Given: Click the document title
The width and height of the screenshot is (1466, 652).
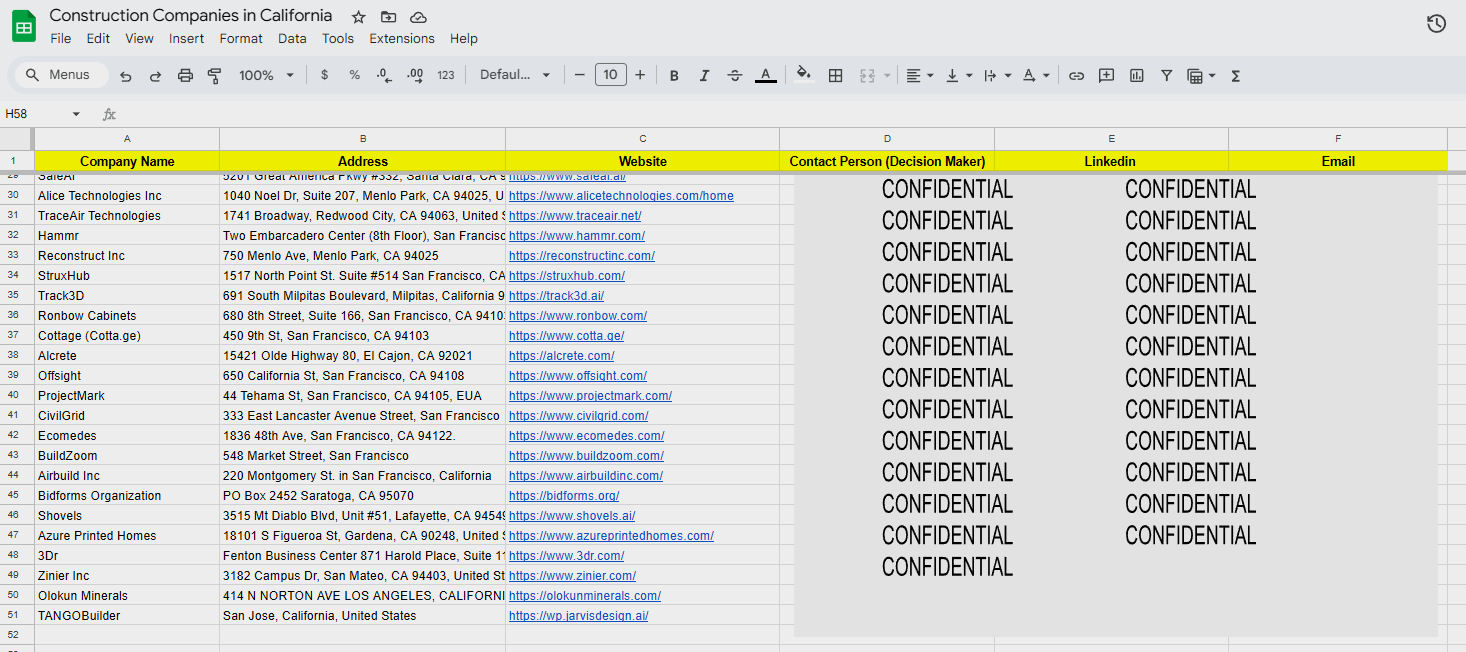Looking at the screenshot, I should click(x=191, y=16).
